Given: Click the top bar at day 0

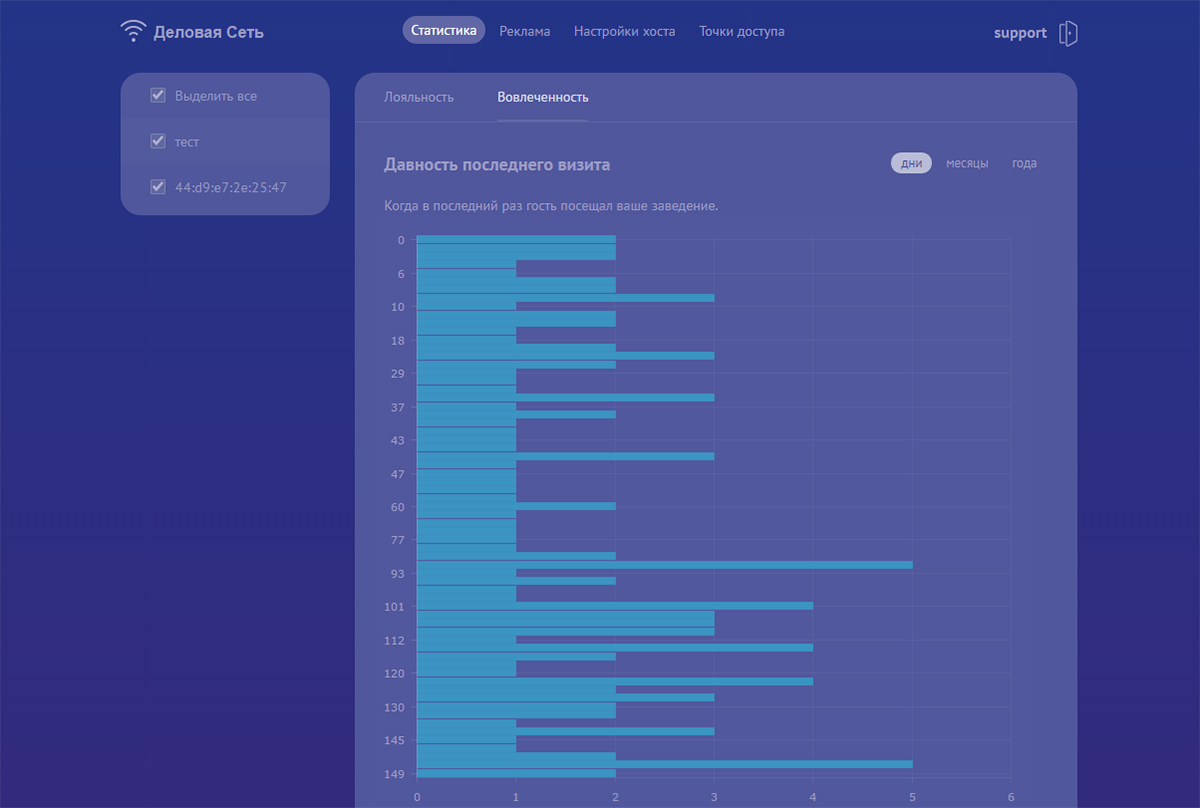Looking at the screenshot, I should click(x=515, y=240).
